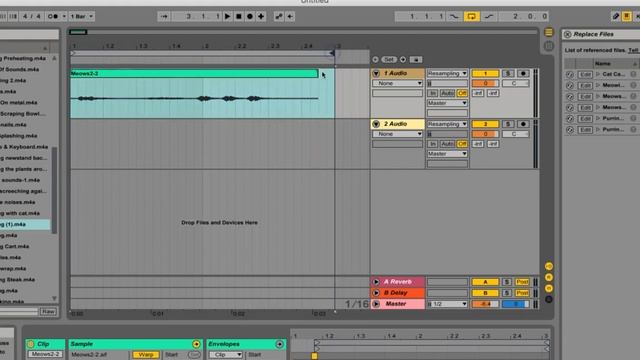640x360 pixels.
Task: Toggle the 2 Audio track activator
Action: click(x=485, y=124)
